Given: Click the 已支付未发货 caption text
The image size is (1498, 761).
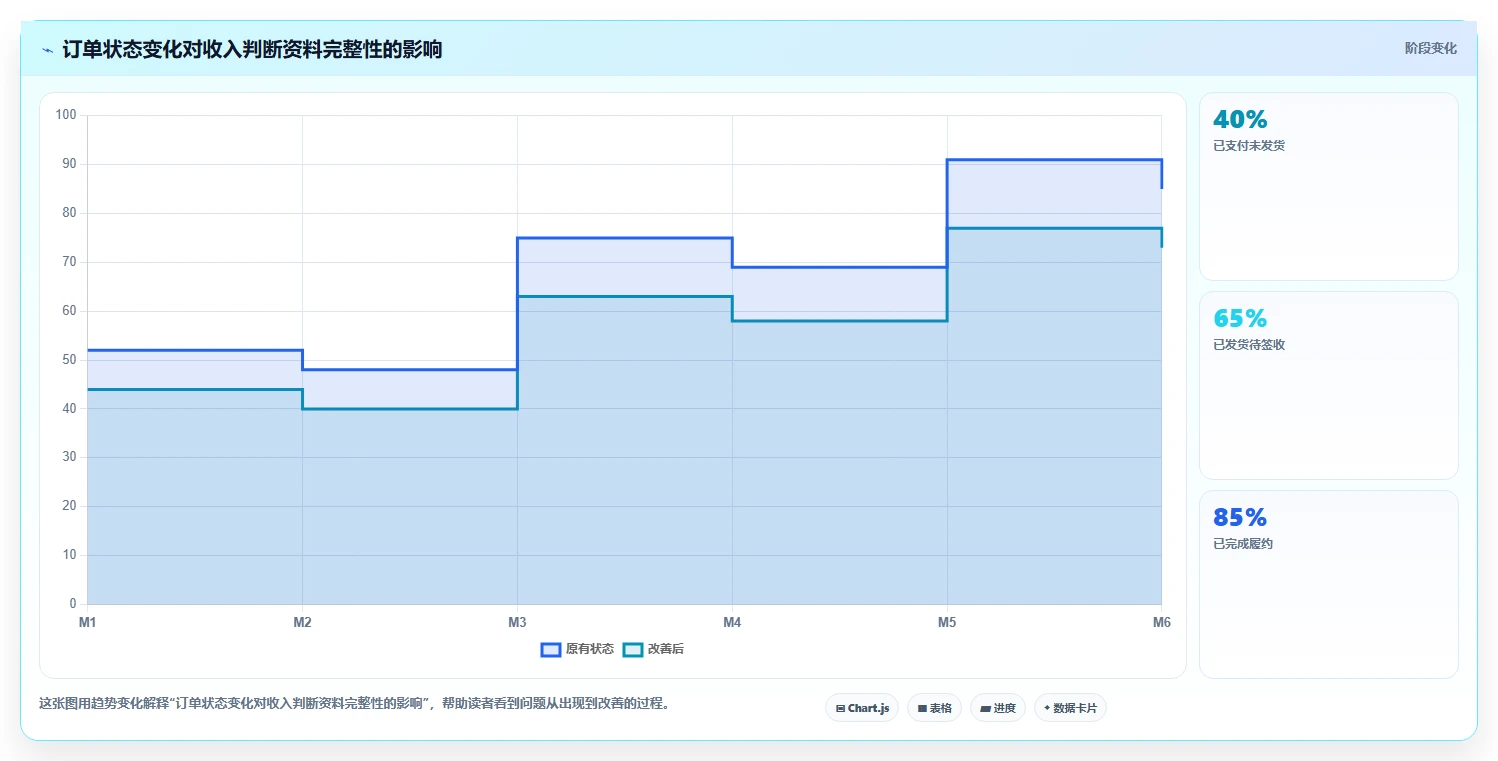Looking at the screenshot, I should click(1249, 146).
